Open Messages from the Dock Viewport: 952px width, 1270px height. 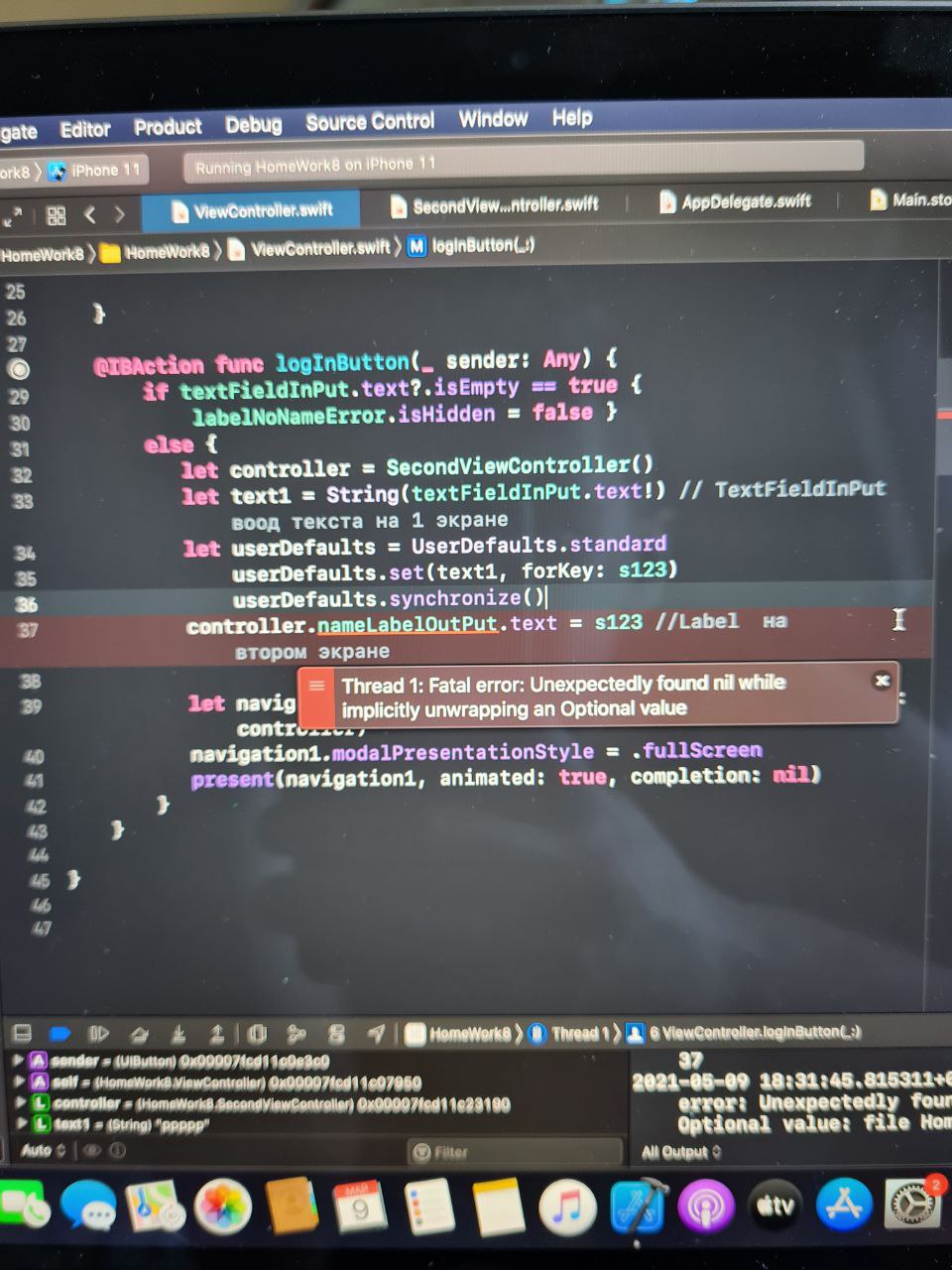click(x=88, y=1207)
